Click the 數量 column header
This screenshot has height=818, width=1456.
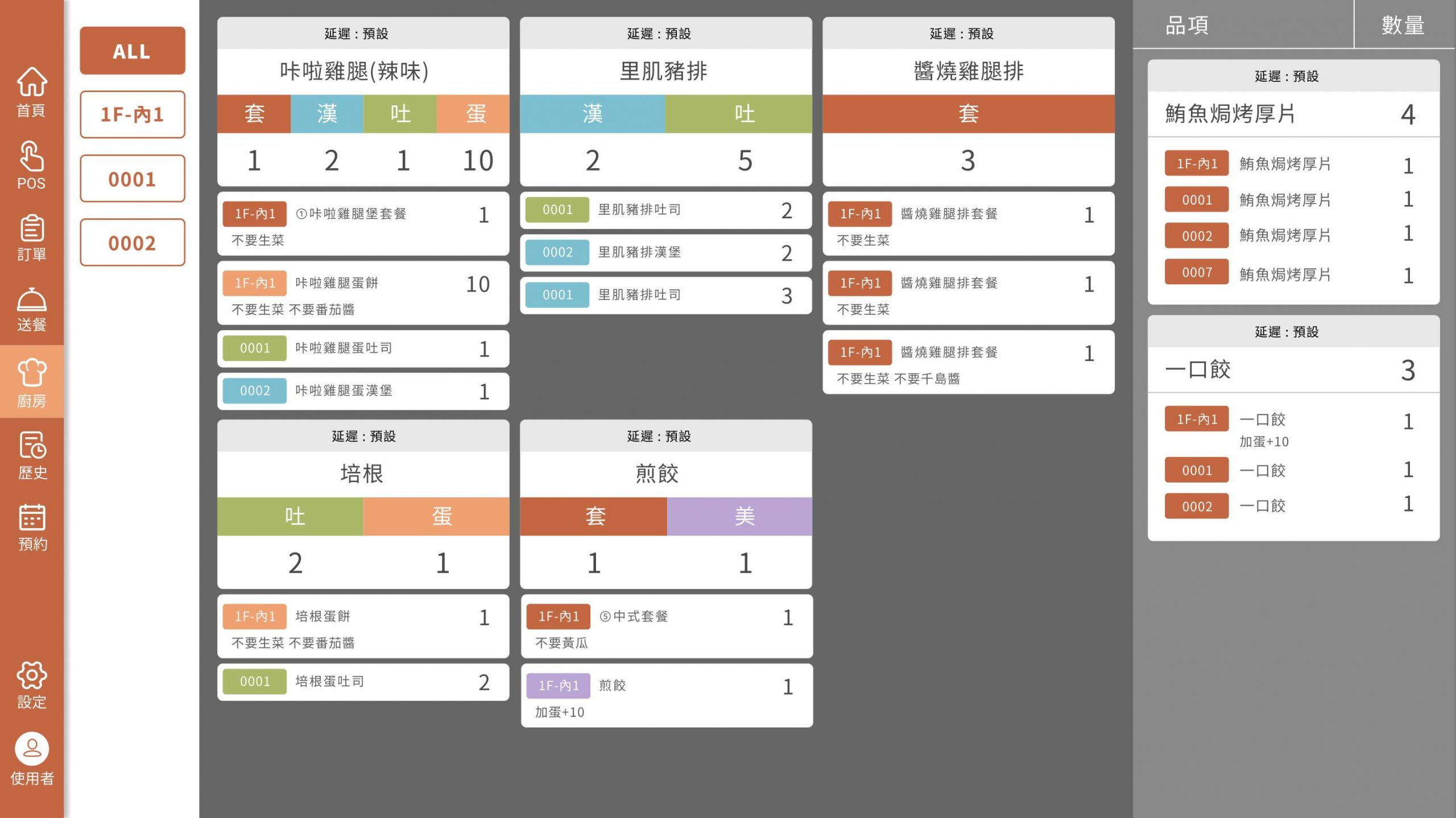[x=1404, y=24]
